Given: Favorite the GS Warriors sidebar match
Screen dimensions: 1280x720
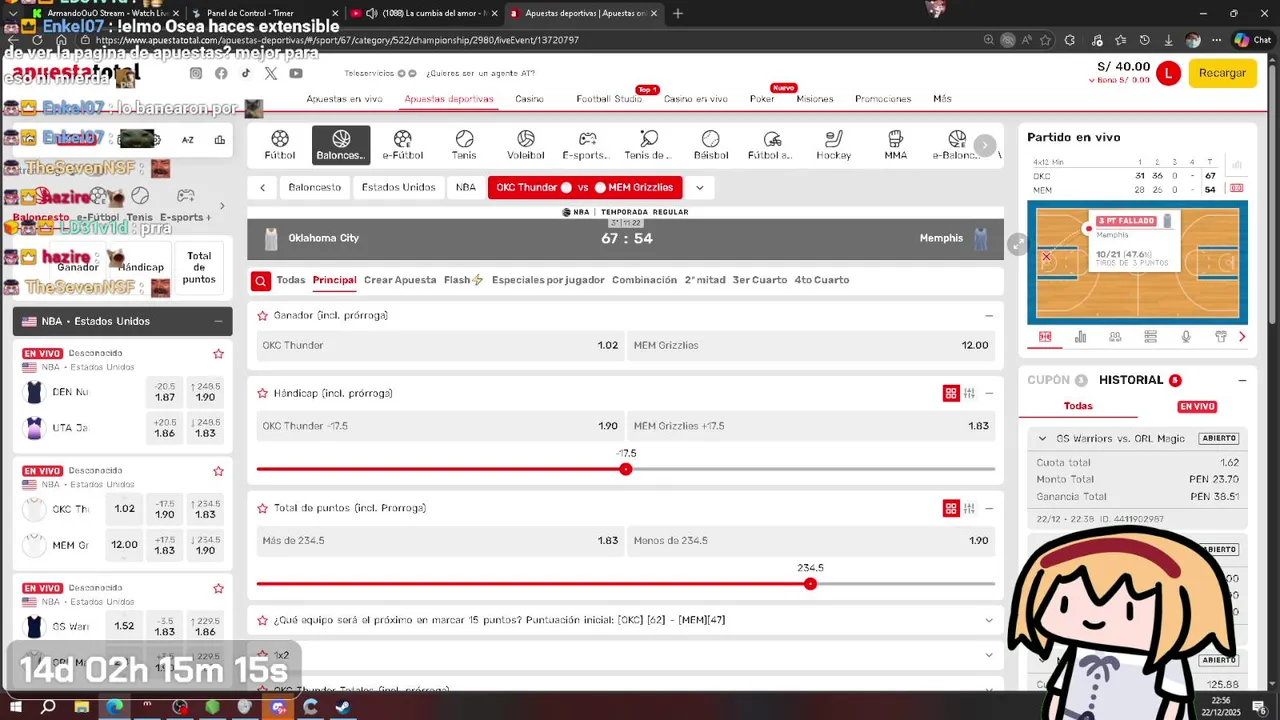Looking at the screenshot, I should click(x=218, y=588).
